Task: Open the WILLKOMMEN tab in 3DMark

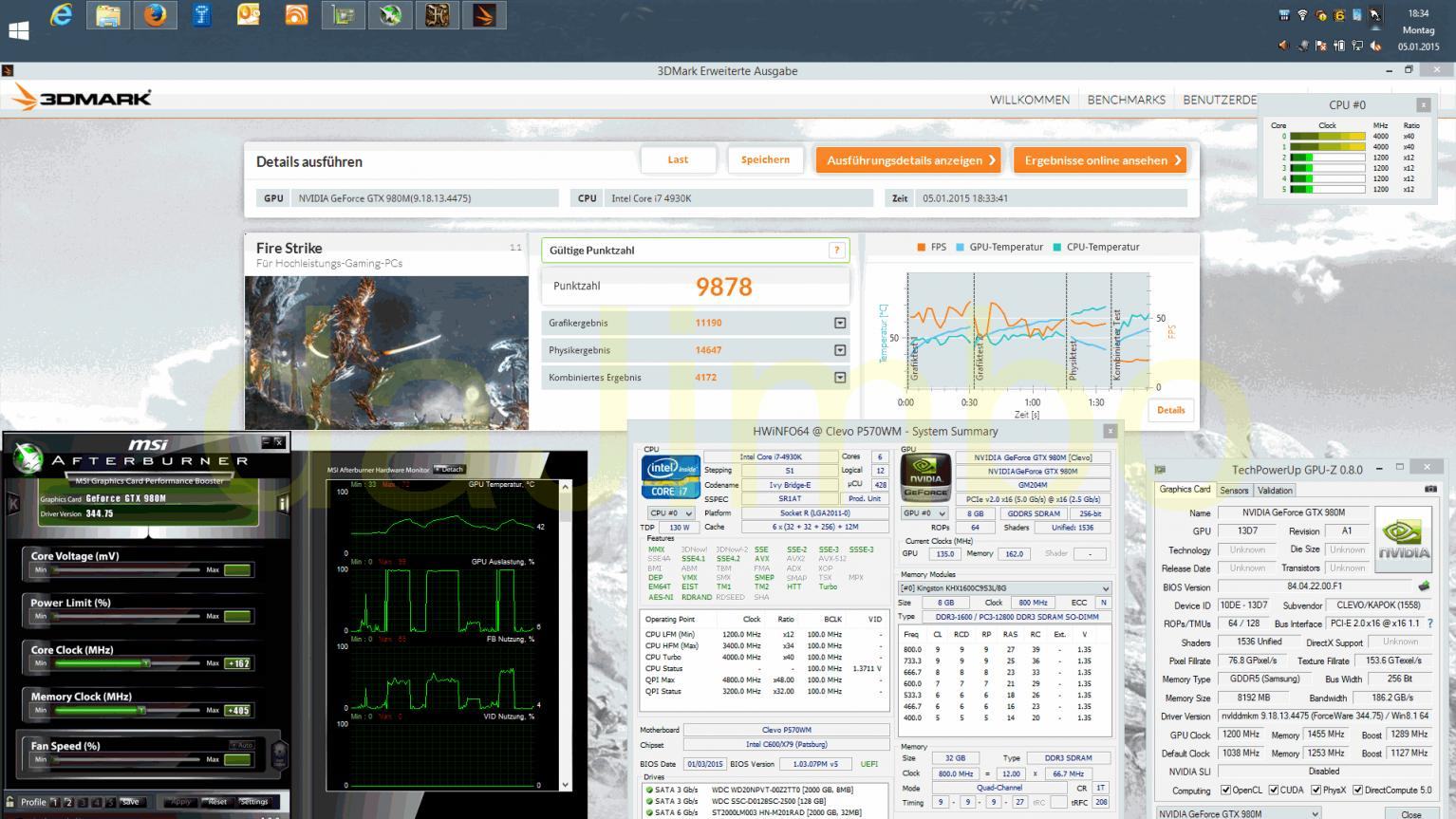Action: coord(1029,100)
